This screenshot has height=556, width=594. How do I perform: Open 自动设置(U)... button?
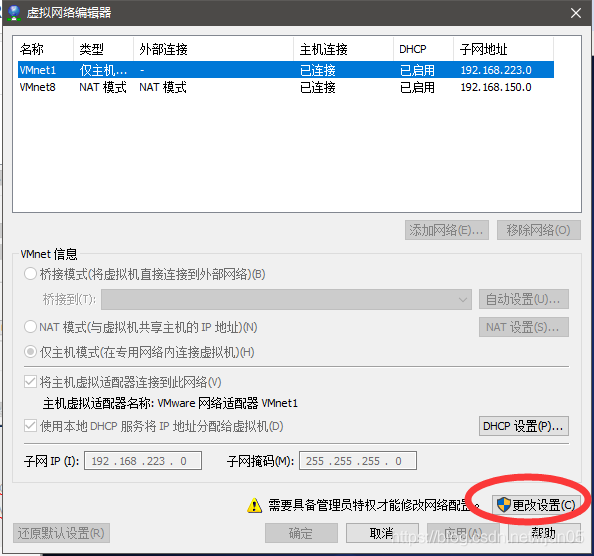click(524, 300)
